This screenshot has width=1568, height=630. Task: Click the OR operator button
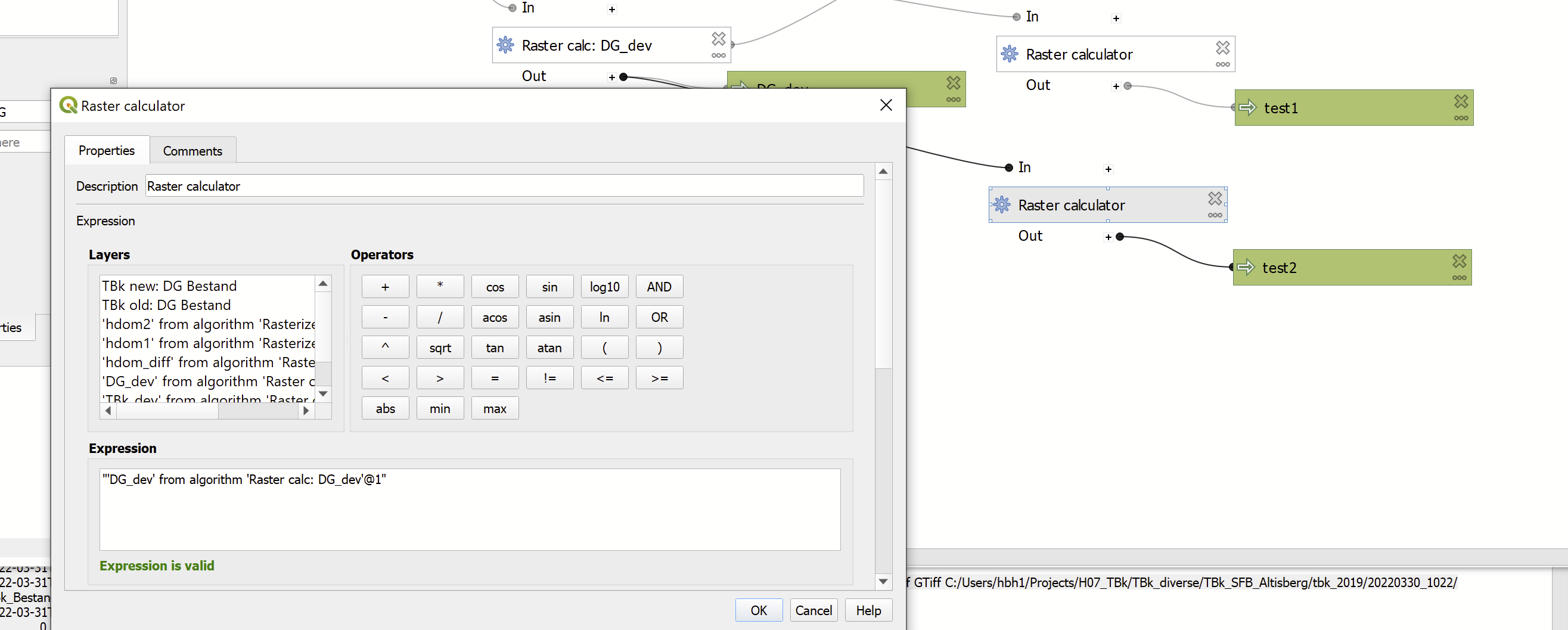[x=659, y=317]
